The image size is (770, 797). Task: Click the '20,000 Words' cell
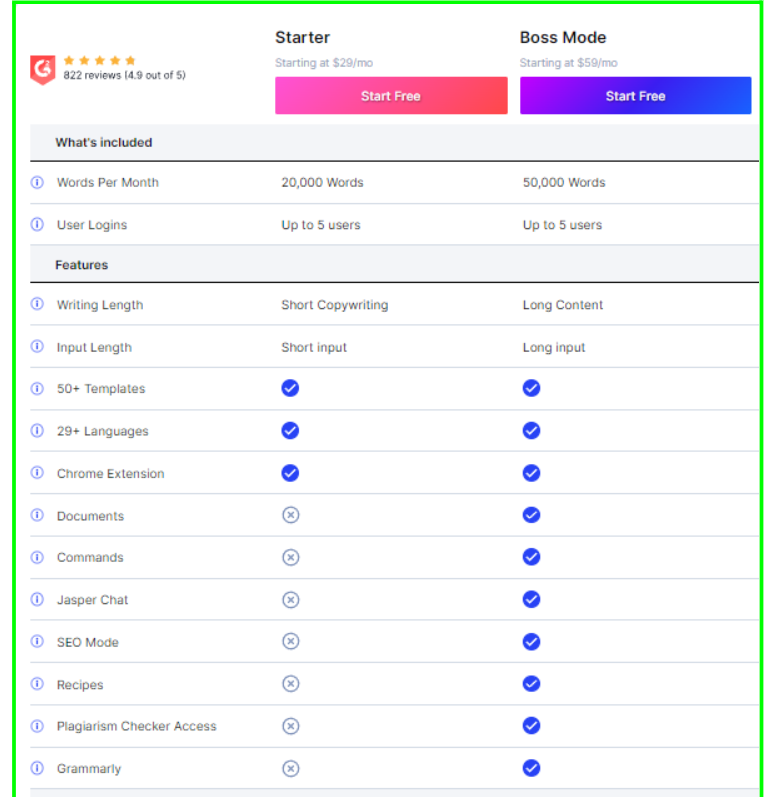[323, 182]
